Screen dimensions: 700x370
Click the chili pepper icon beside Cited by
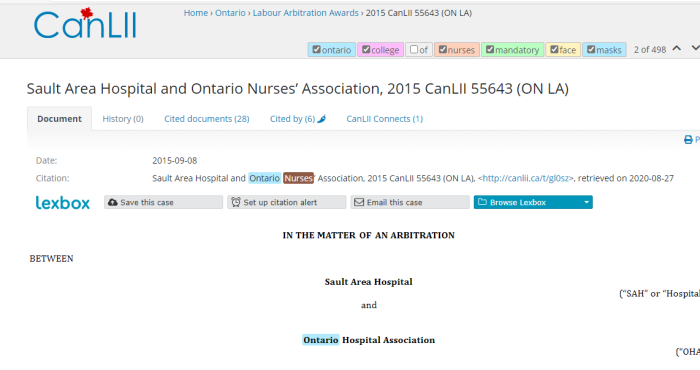click(321, 119)
